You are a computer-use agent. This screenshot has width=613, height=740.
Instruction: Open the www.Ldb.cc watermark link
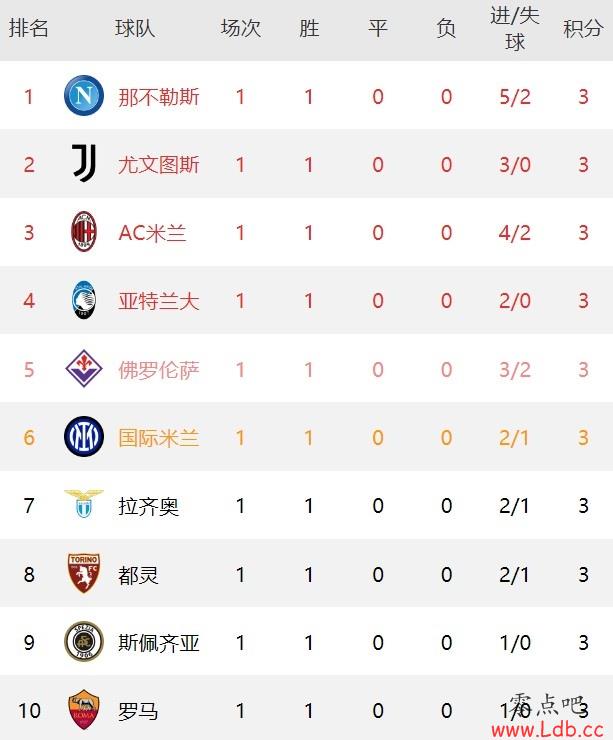547,730
